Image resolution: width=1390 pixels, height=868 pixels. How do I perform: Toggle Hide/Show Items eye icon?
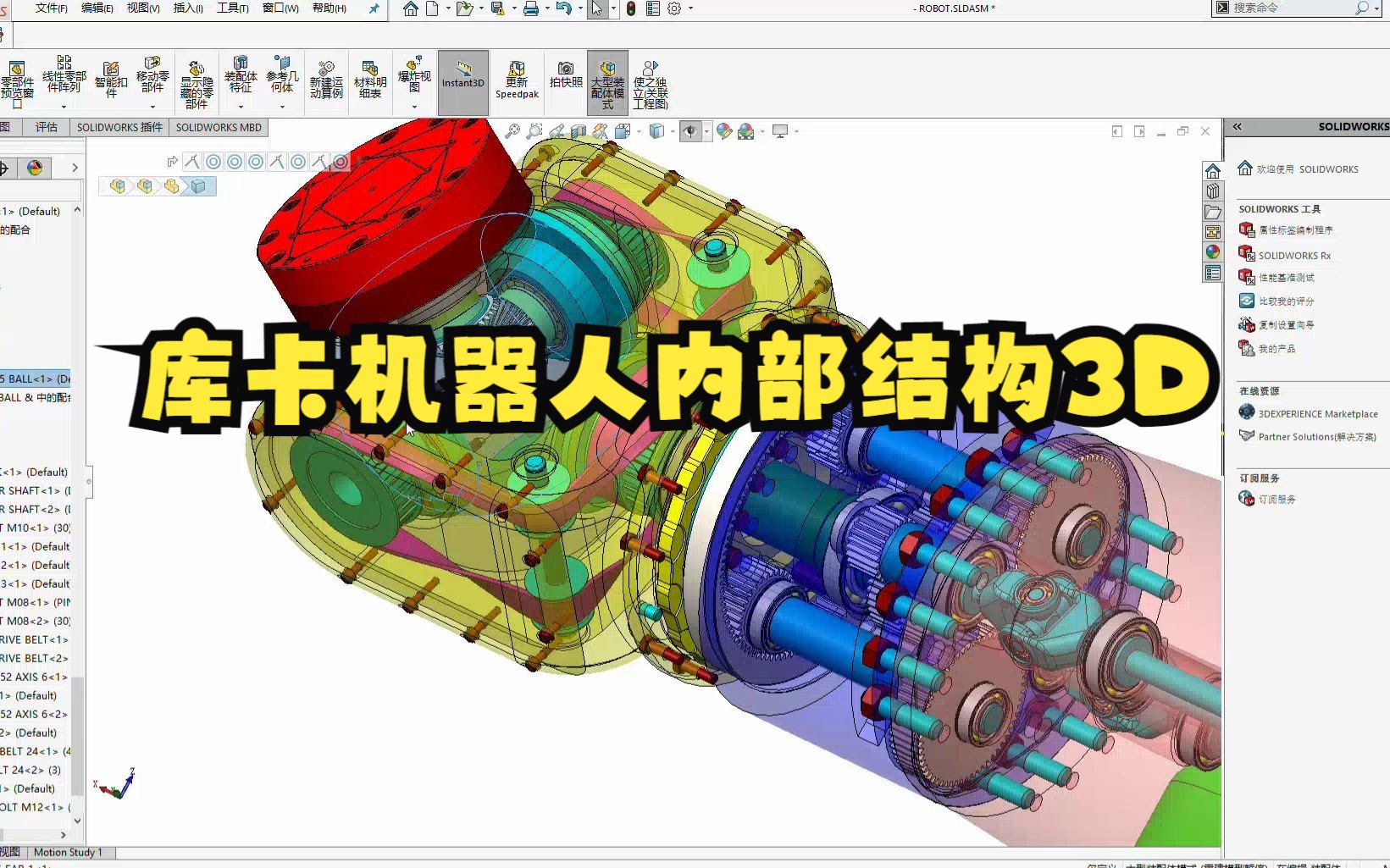690,131
